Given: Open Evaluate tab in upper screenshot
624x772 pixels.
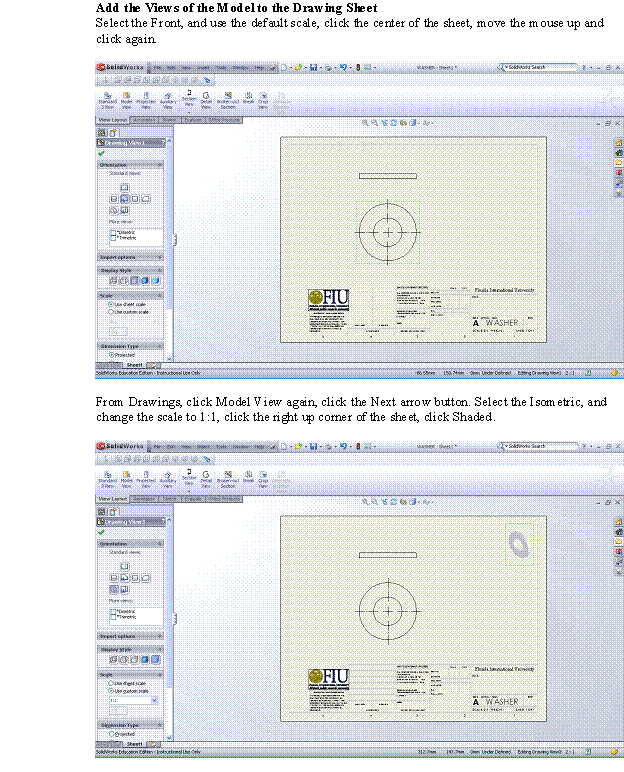Looking at the screenshot, I should coord(193,120).
